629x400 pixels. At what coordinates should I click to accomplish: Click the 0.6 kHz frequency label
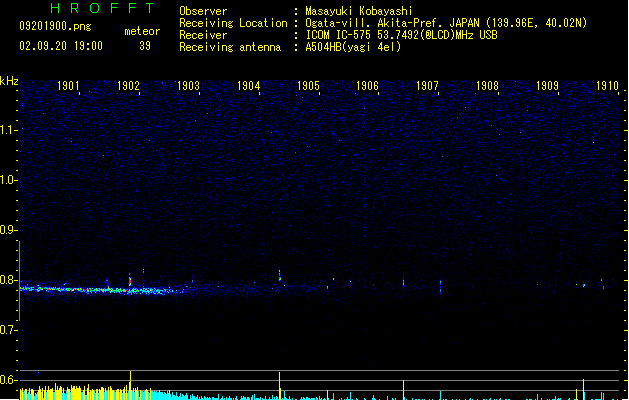(8, 380)
